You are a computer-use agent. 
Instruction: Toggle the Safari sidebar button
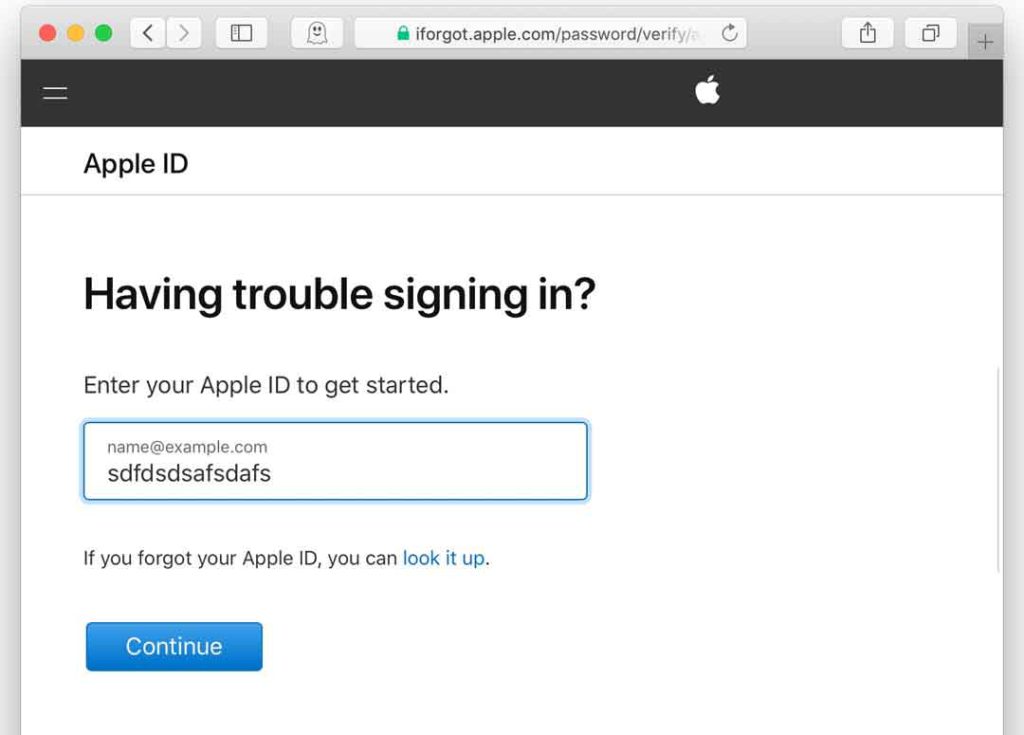pyautogui.click(x=241, y=33)
